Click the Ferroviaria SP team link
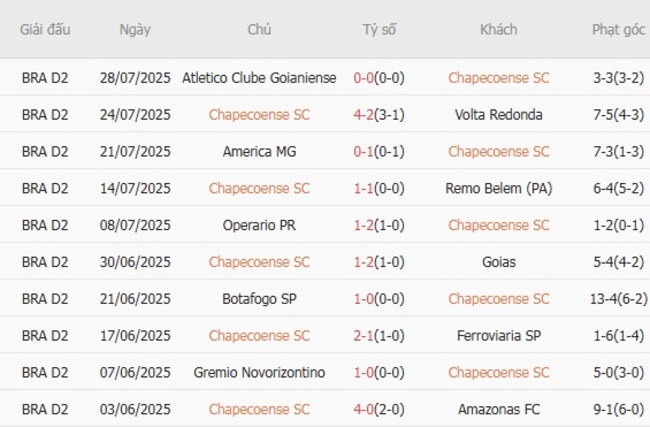Image resolution: width=650 pixels, height=427 pixels. click(x=498, y=336)
